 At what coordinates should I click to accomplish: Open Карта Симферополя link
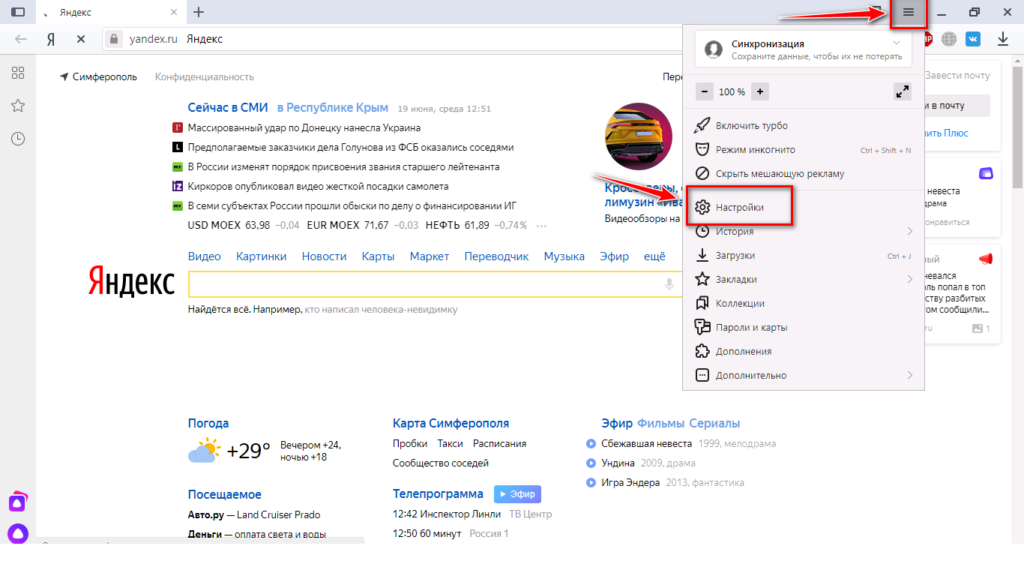point(451,423)
